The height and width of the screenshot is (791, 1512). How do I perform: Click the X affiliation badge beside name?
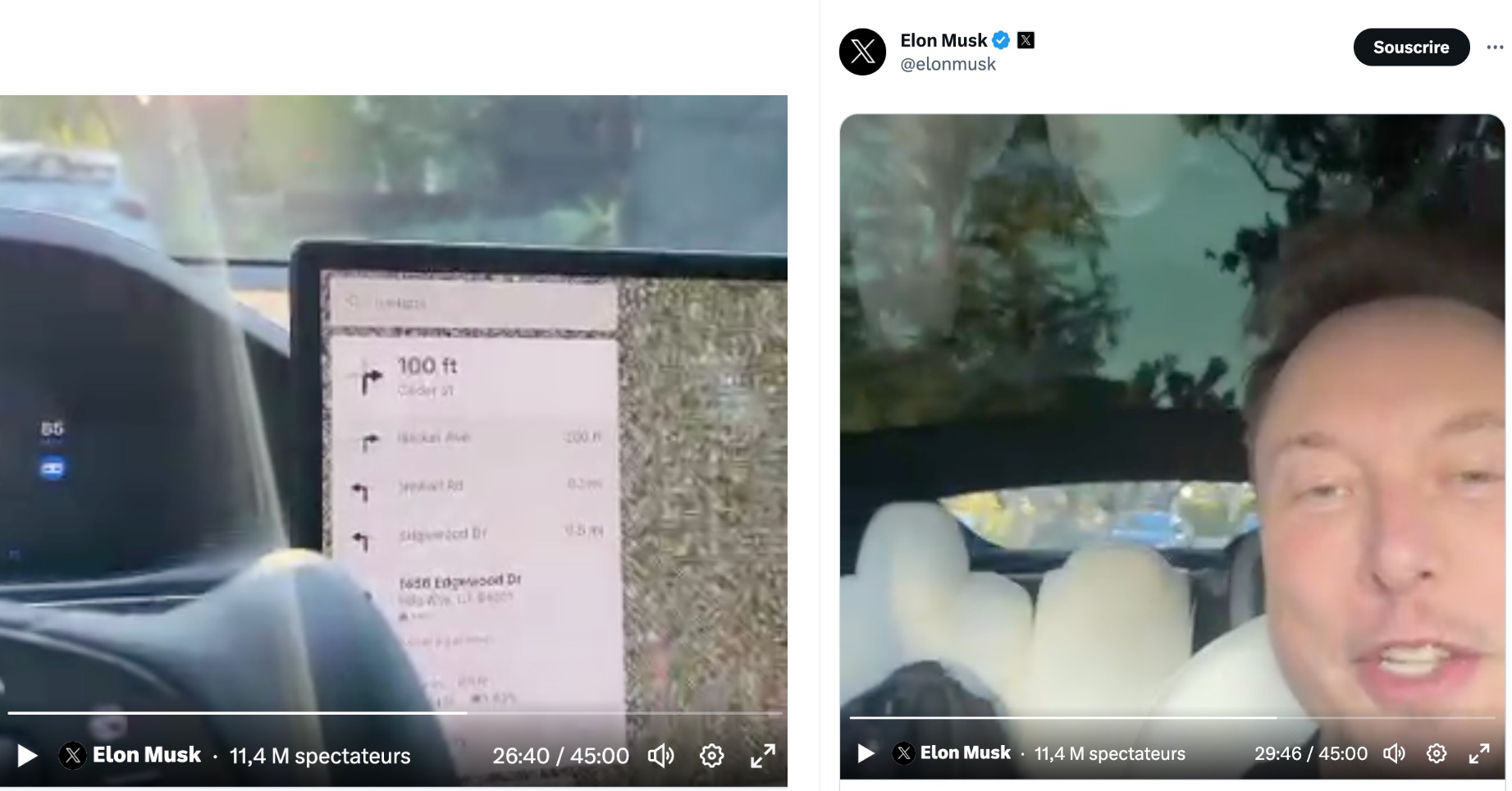click(x=1026, y=40)
